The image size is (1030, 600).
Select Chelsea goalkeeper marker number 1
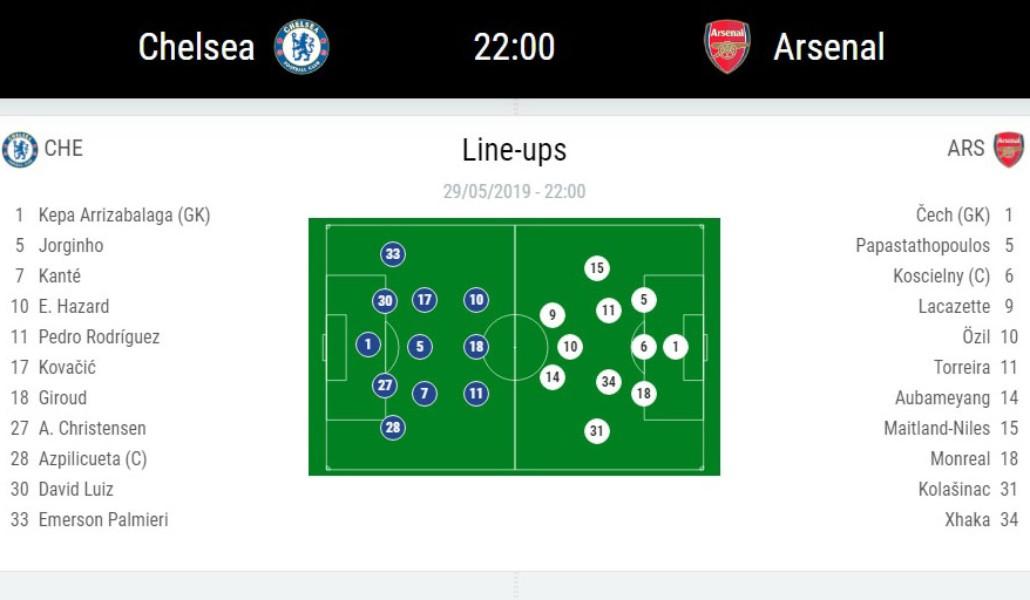[368, 345]
